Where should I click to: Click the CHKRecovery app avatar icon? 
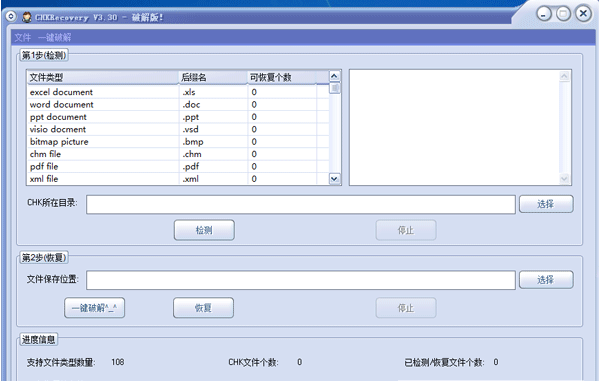[26, 17]
